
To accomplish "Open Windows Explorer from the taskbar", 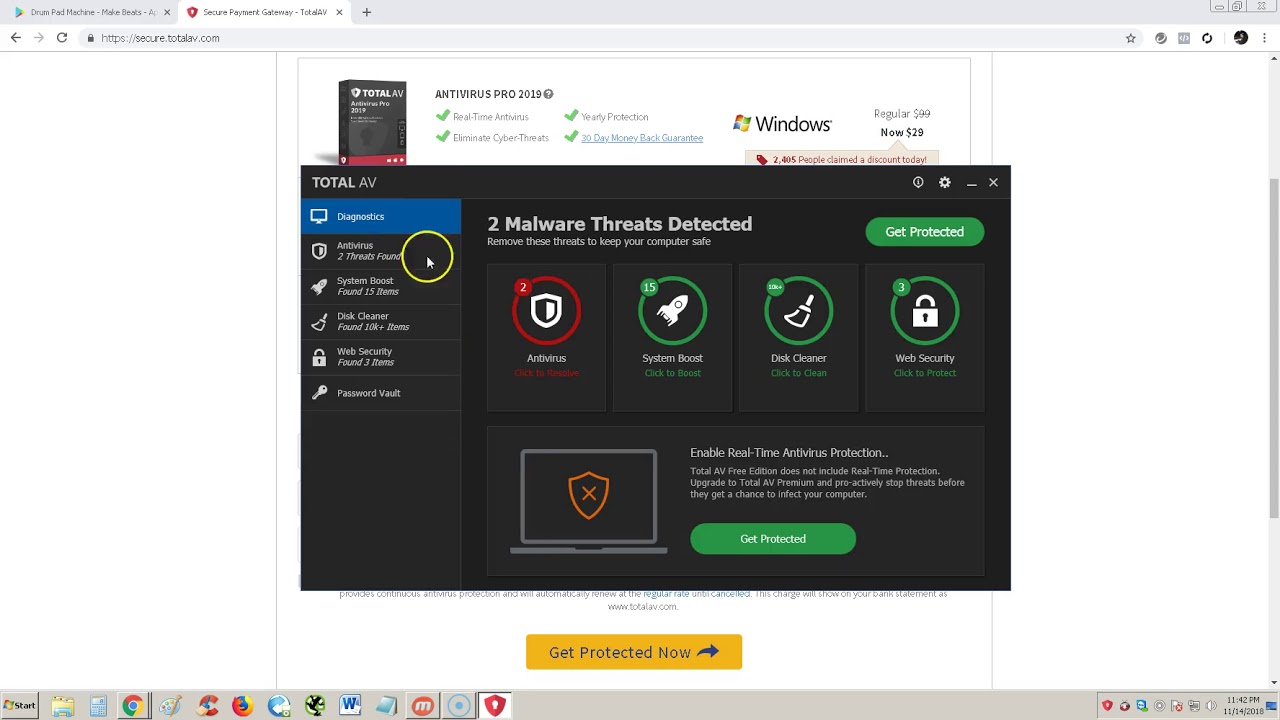I will click(62, 706).
